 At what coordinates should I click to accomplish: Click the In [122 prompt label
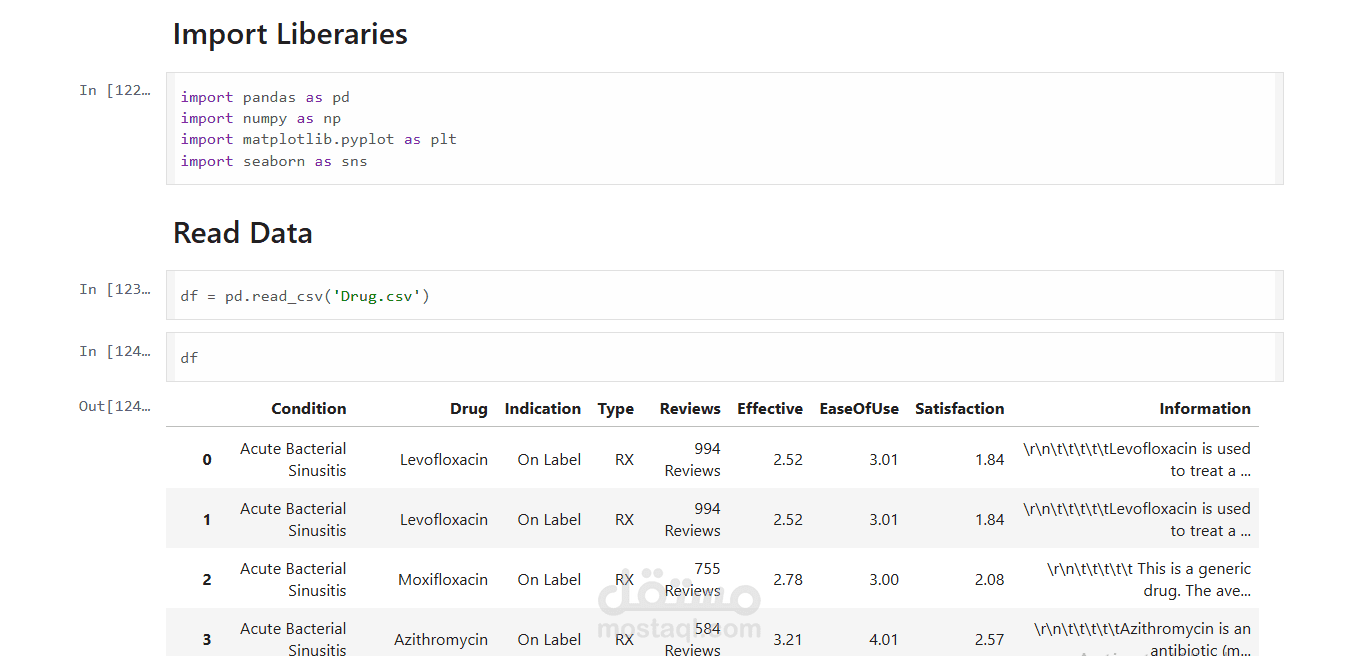[115, 90]
